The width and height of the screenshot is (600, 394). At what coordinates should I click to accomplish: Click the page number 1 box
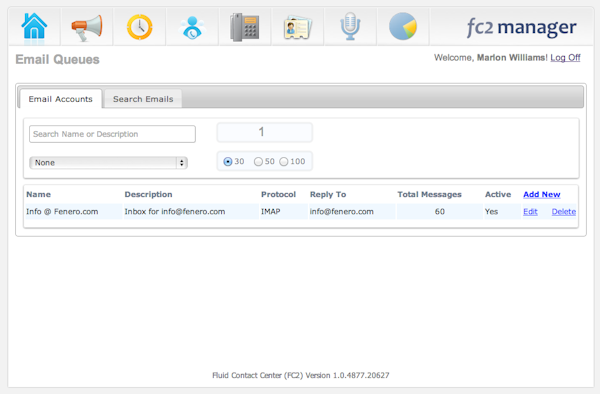click(x=265, y=132)
